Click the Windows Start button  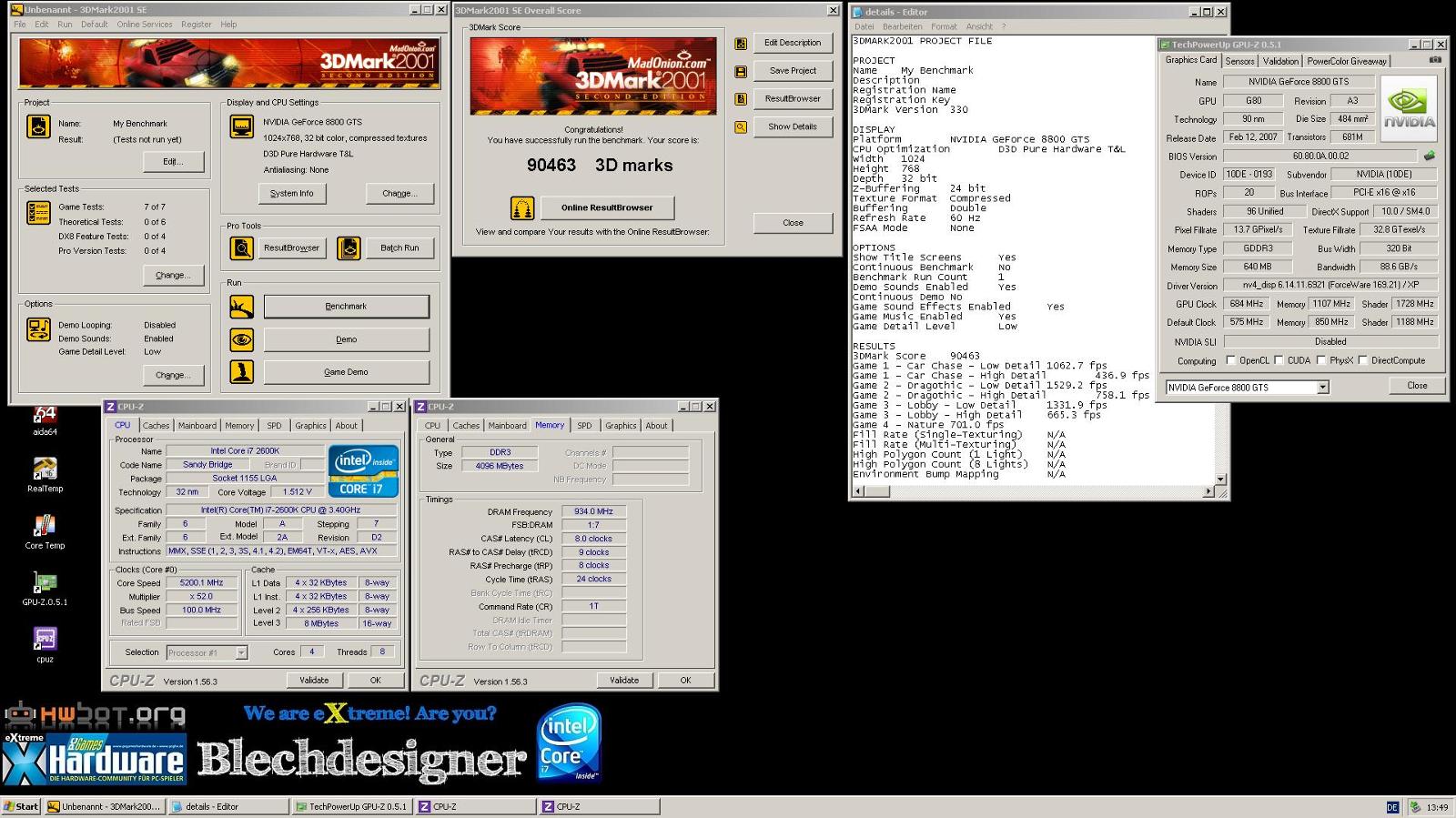[21, 807]
